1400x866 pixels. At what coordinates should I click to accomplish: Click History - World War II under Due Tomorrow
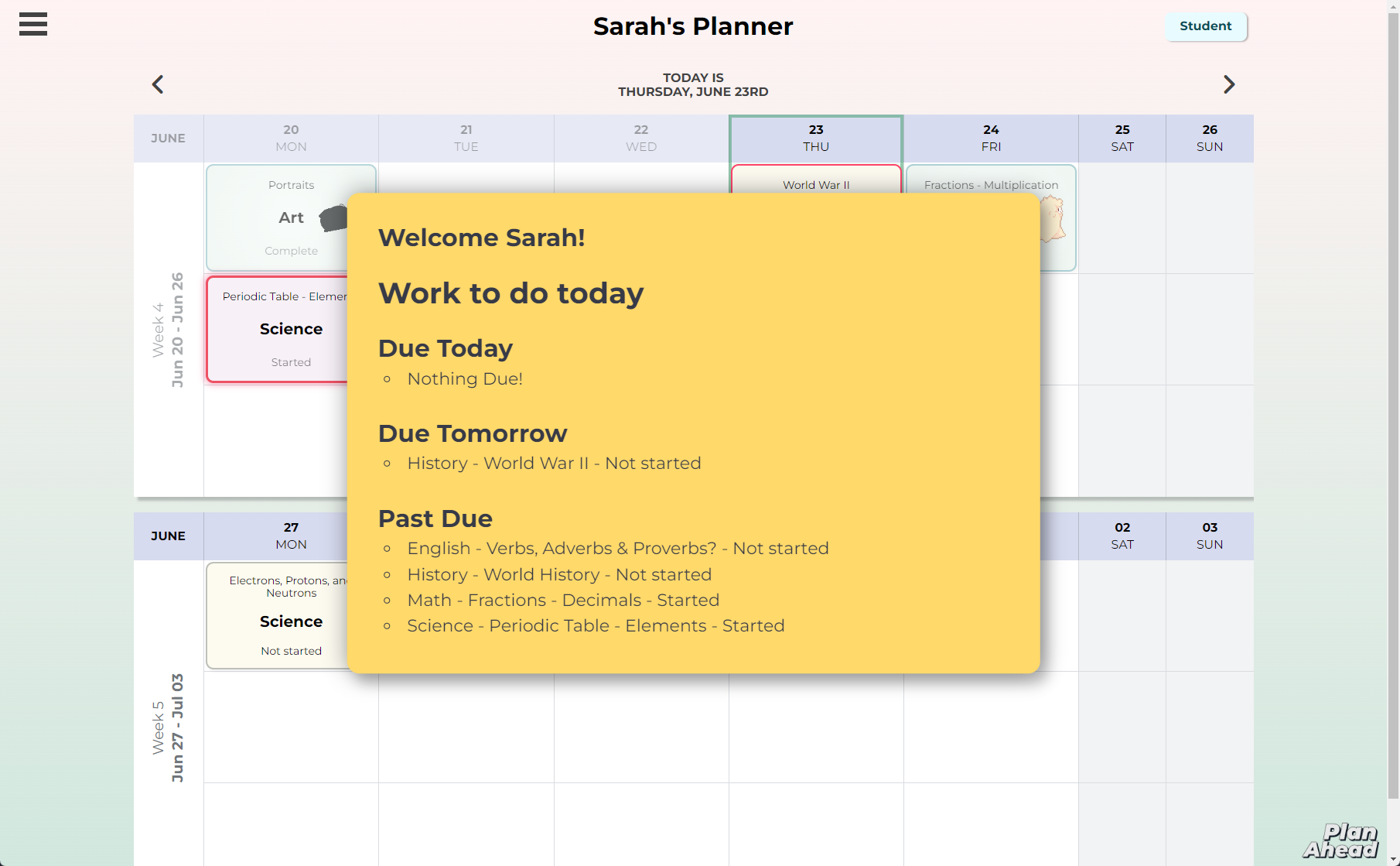tap(554, 463)
